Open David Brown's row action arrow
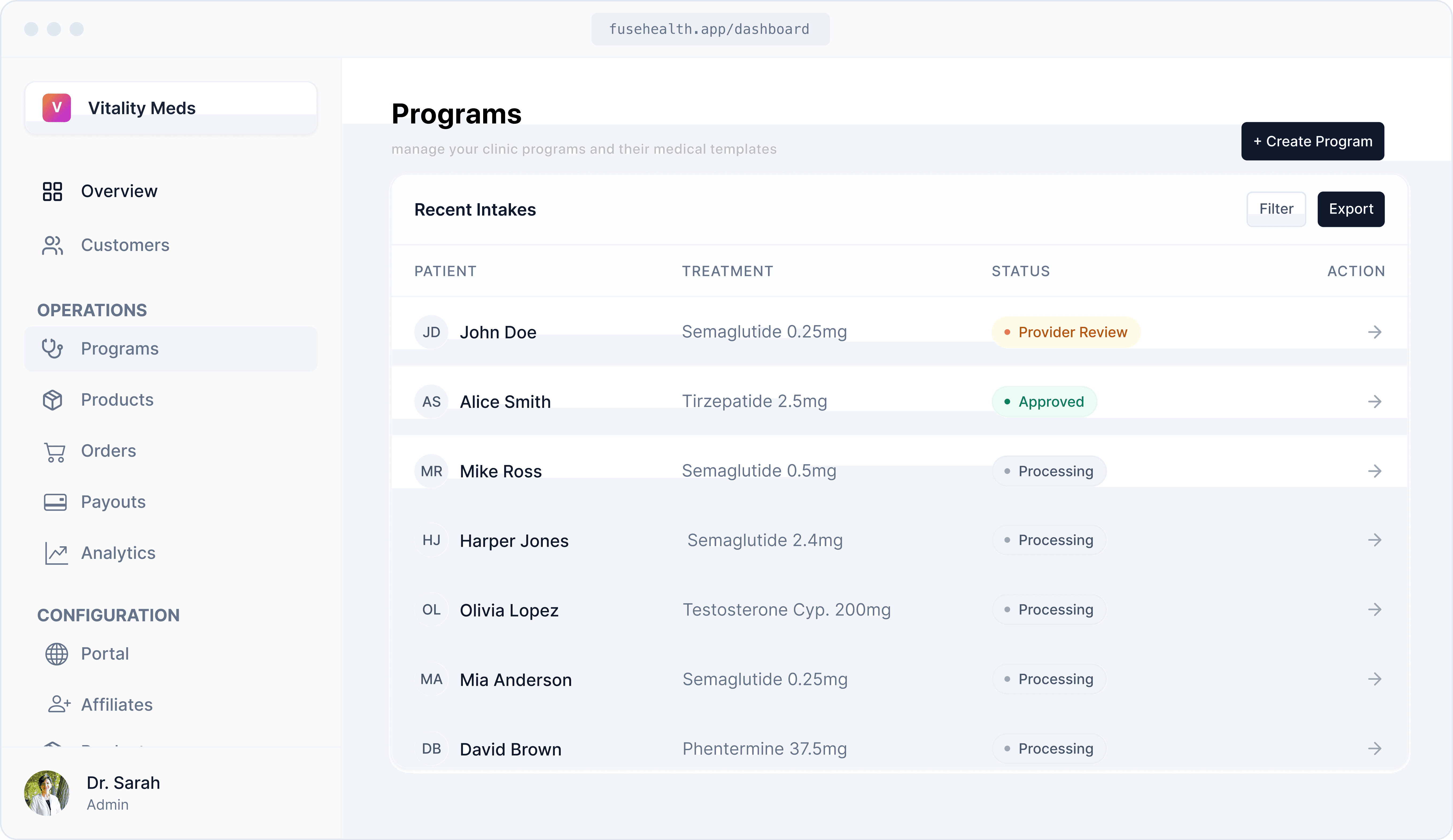Image resolution: width=1453 pixels, height=840 pixels. tap(1375, 749)
